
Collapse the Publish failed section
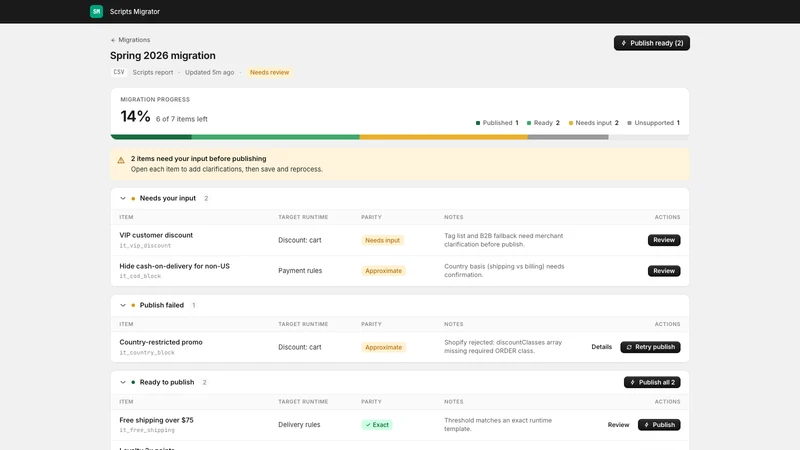123,305
